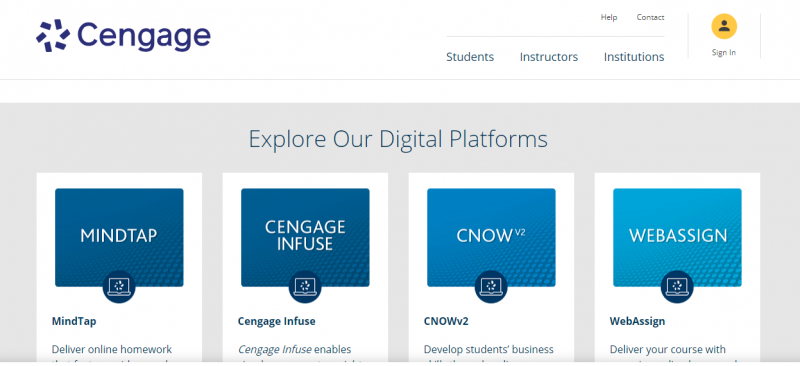The image size is (800, 366).
Task: Open the Institutions menu
Action: pos(634,57)
